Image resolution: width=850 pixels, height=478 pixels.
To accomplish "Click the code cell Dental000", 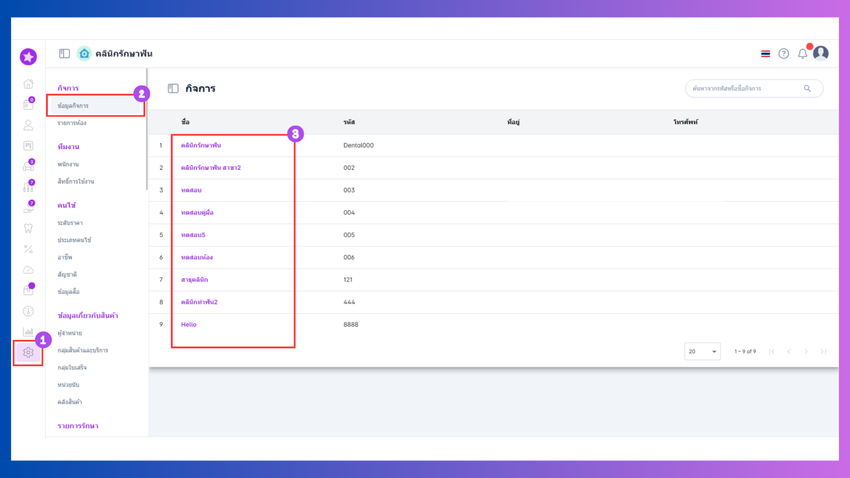I will (x=358, y=145).
